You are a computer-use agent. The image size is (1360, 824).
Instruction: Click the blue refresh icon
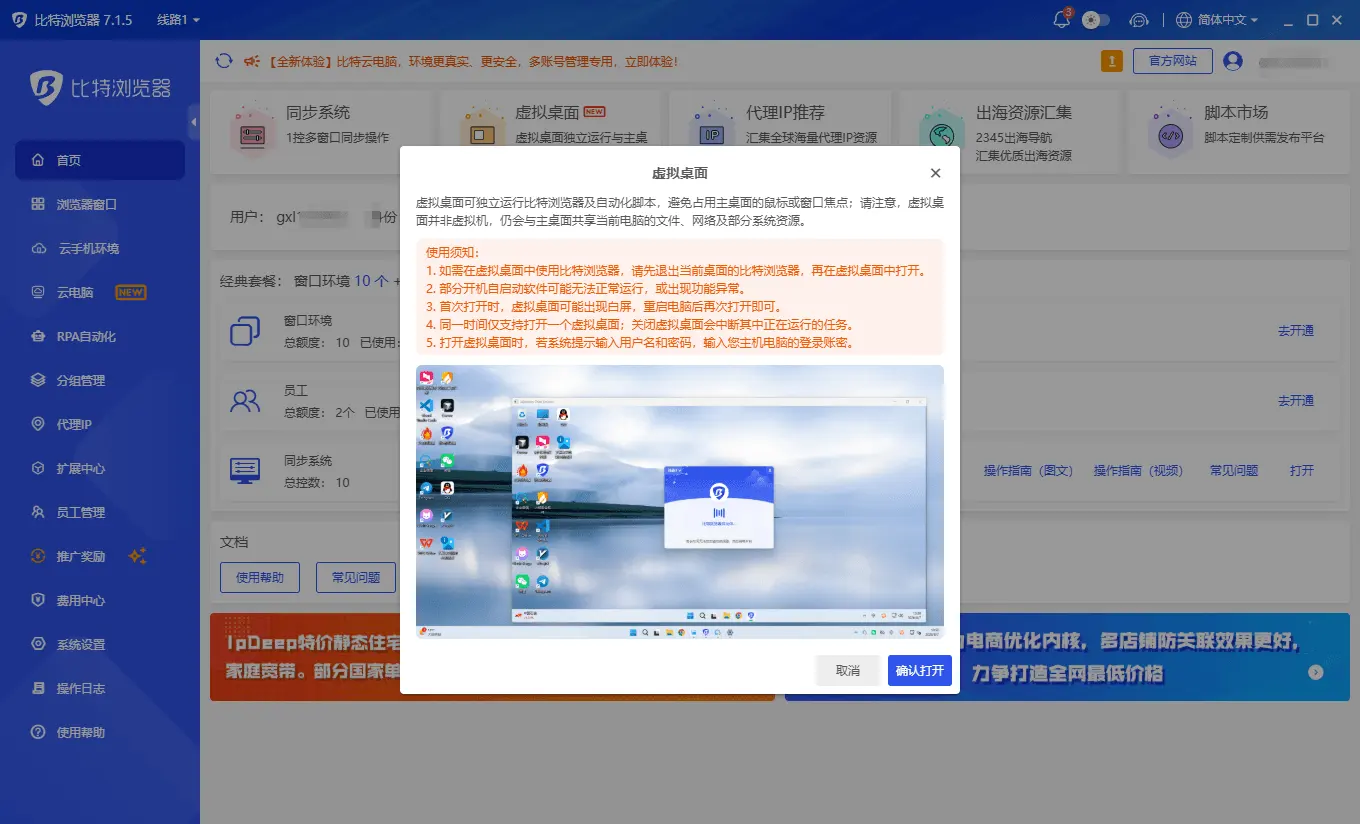tap(224, 61)
